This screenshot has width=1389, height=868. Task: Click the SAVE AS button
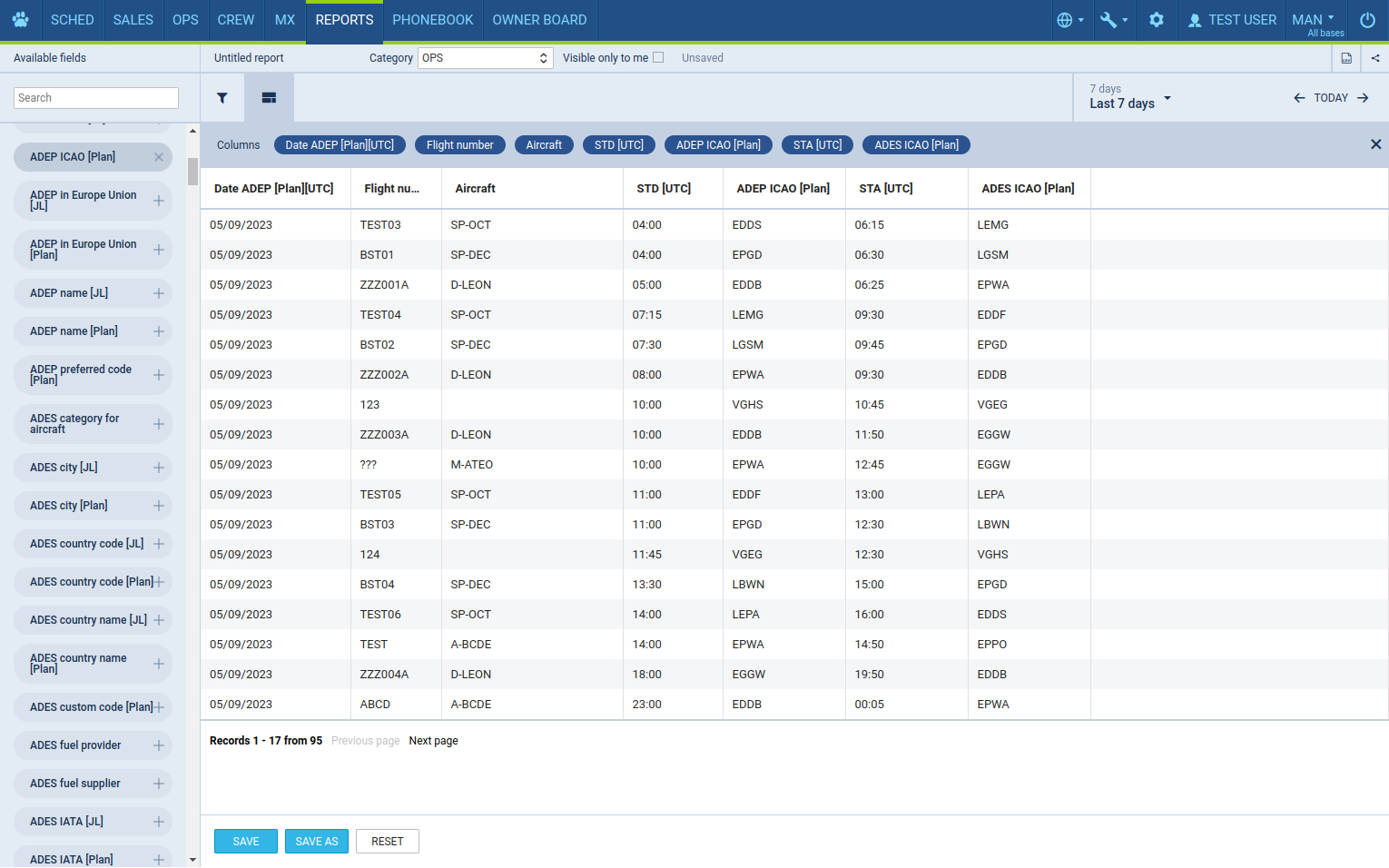pyautogui.click(x=316, y=842)
